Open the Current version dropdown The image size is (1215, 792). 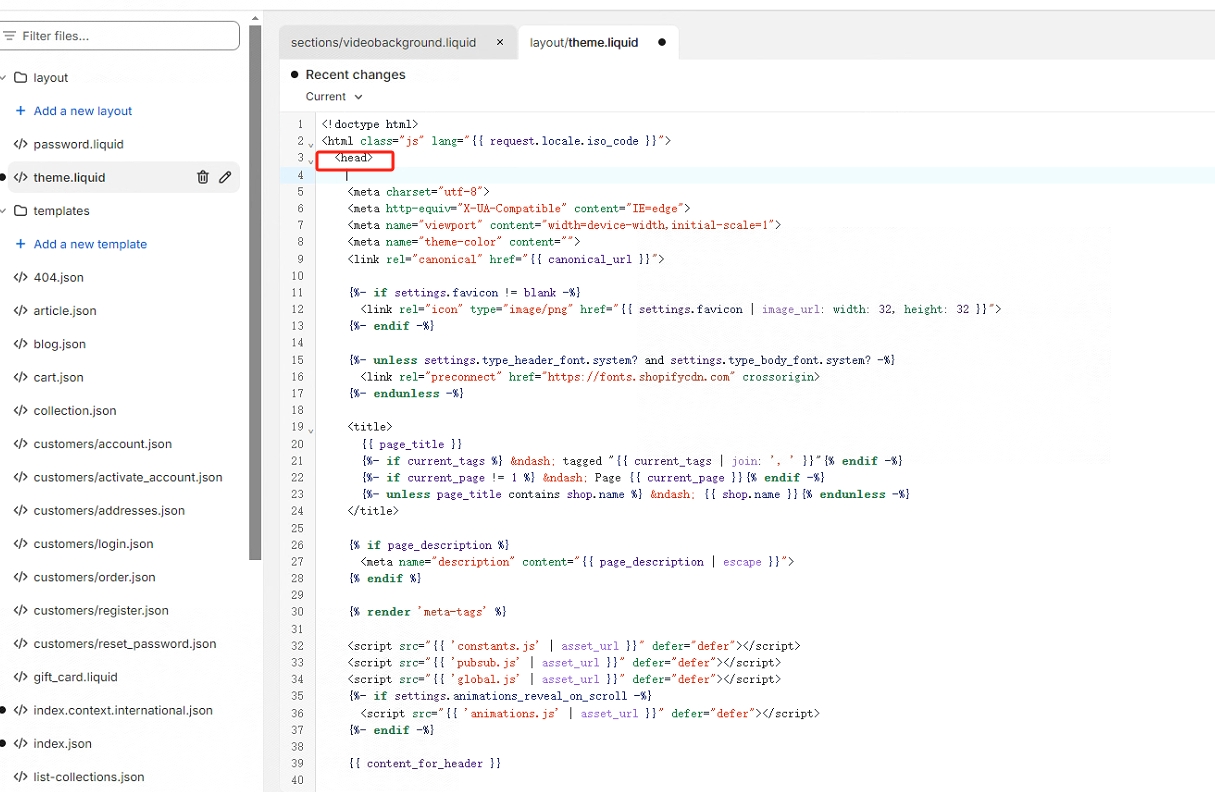tap(334, 97)
